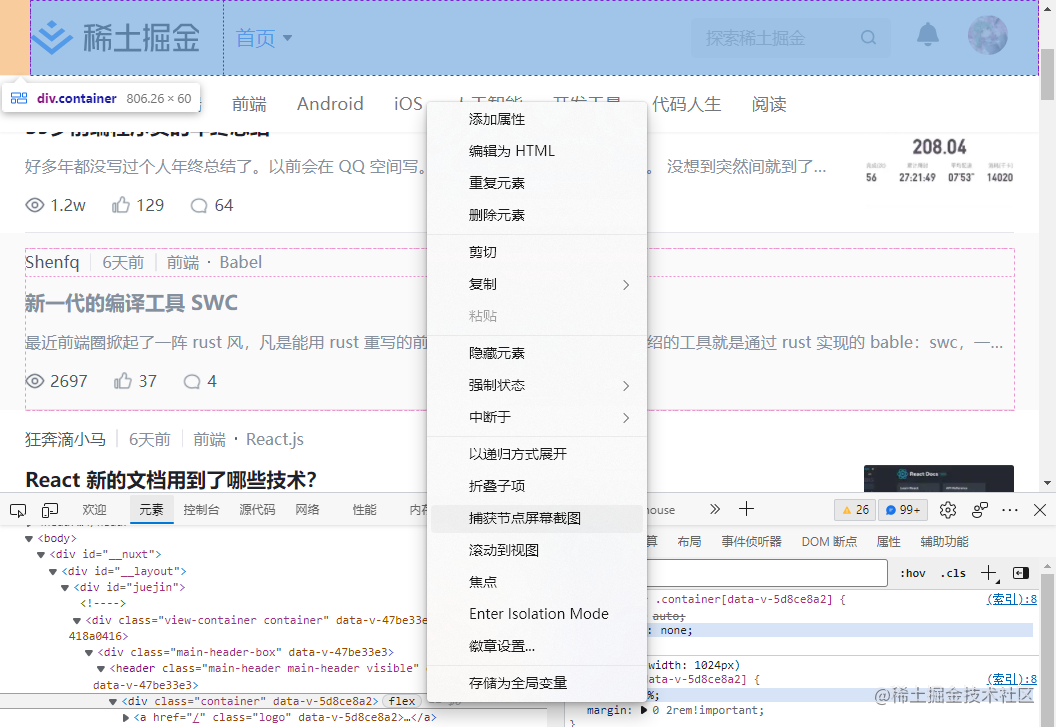Open author Shenfq profile link

coord(52,262)
